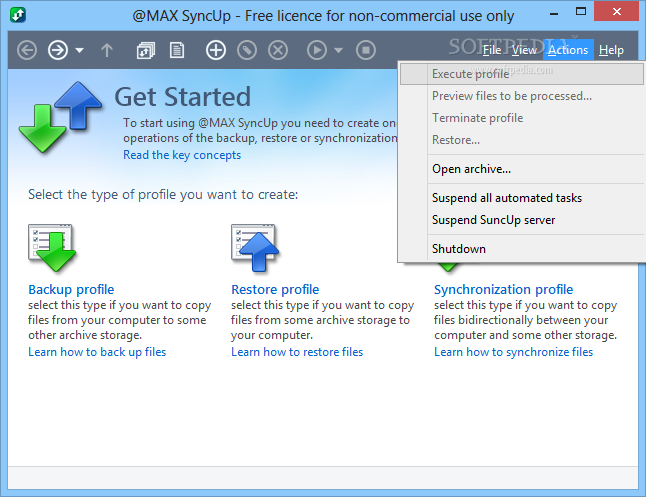Open the Backup profile link
Viewport: 646px width, 497px height.
[71, 289]
